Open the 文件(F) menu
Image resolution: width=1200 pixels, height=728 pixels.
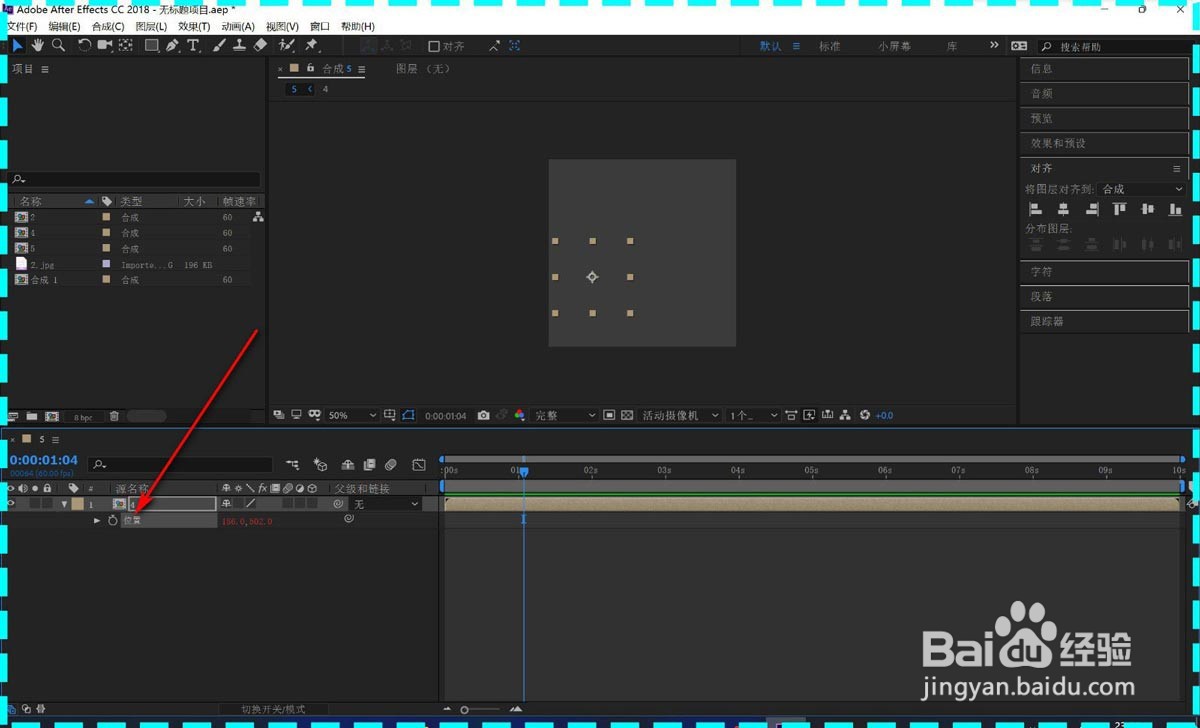pos(22,26)
